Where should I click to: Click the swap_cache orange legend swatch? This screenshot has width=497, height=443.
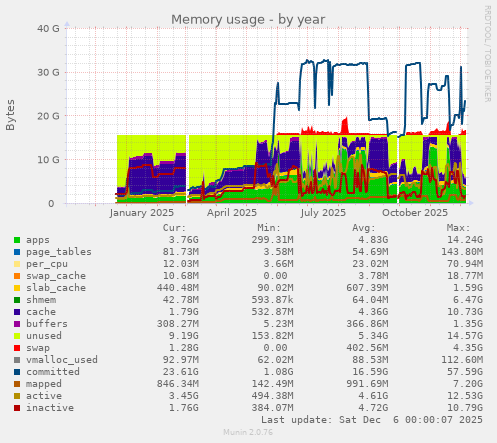pos(17,276)
